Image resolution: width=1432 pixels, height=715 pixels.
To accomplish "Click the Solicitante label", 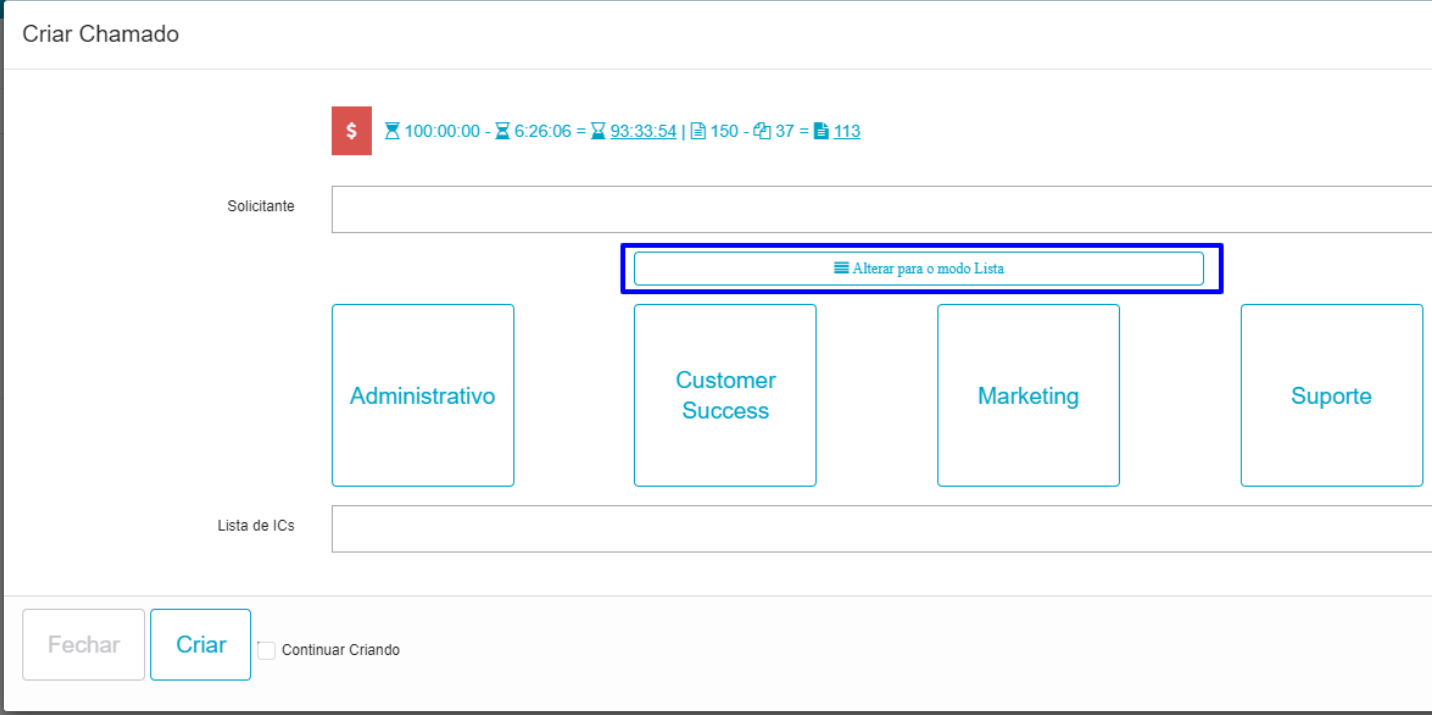I will (x=261, y=206).
